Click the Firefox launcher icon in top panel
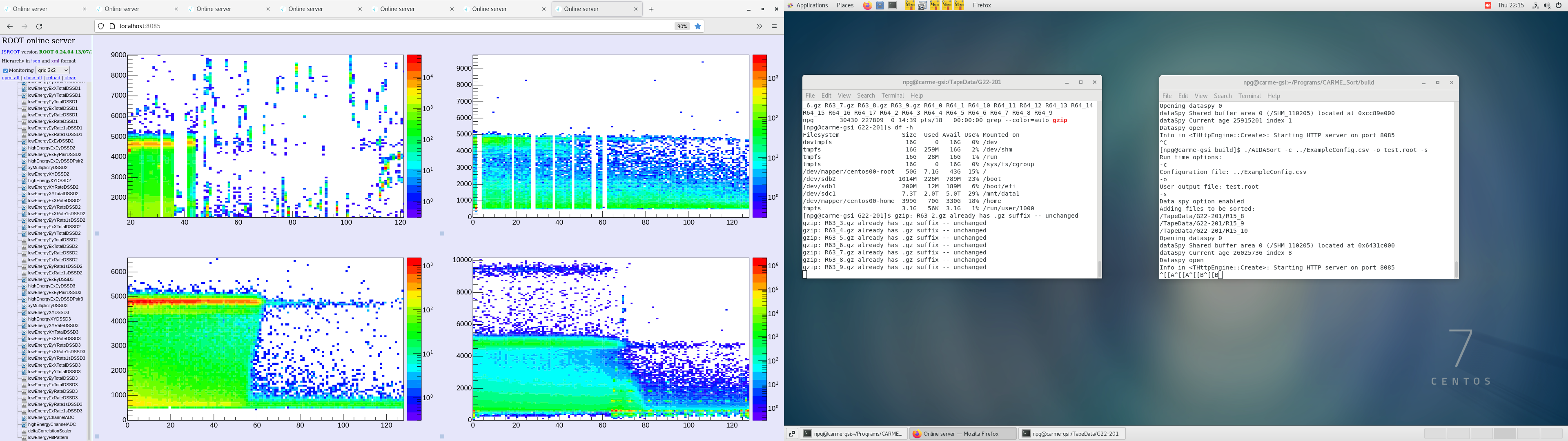Image resolution: width=1568 pixels, height=441 pixels. 867,5
